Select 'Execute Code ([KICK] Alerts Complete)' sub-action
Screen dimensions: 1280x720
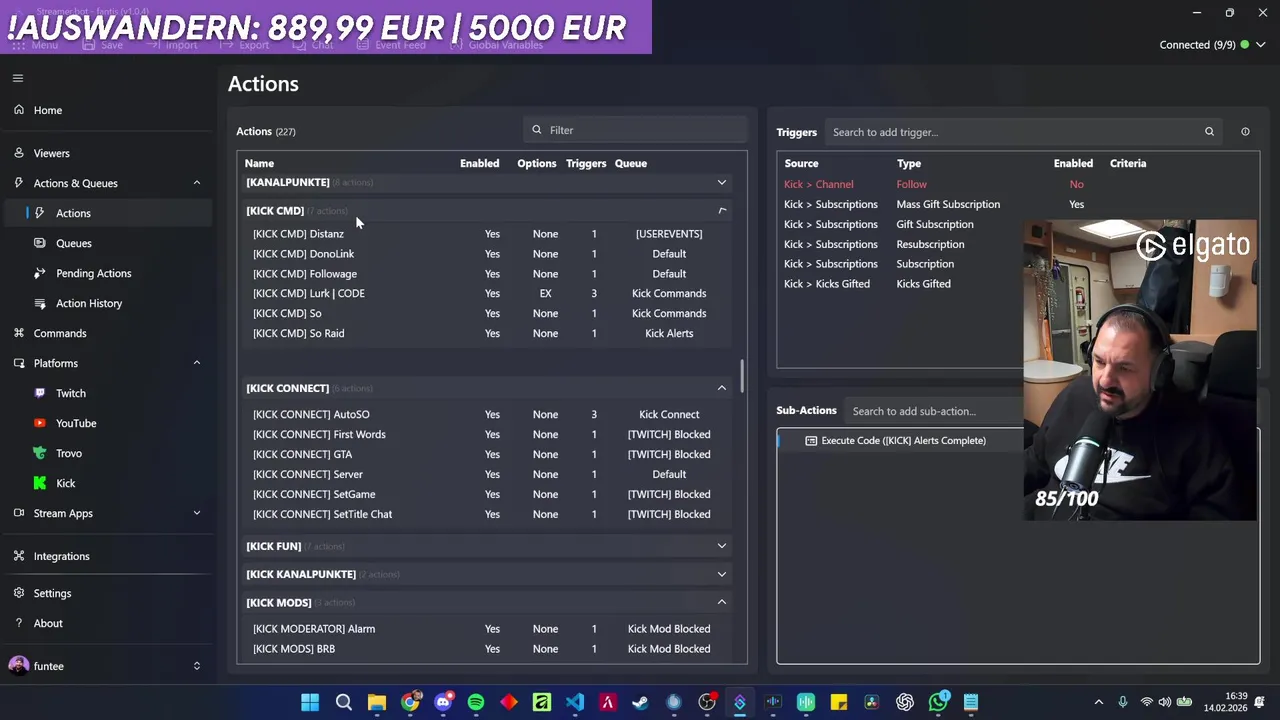click(x=903, y=440)
